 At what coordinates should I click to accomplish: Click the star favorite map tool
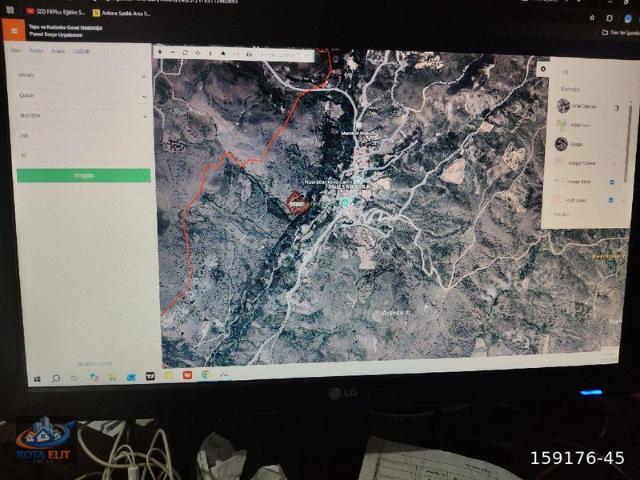click(x=223, y=53)
